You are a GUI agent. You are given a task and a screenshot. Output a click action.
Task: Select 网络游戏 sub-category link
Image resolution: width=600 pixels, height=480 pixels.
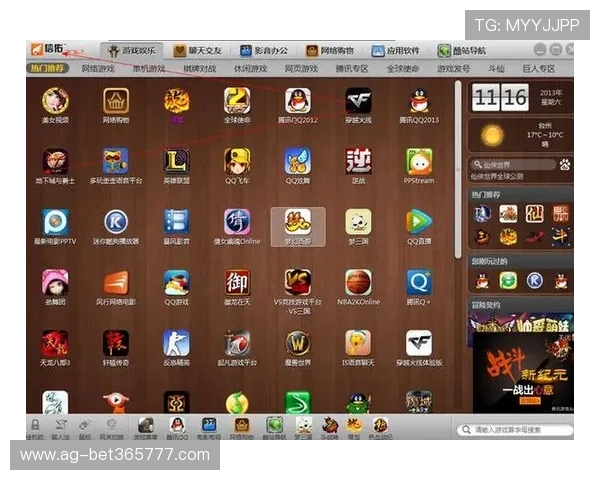coord(98,69)
